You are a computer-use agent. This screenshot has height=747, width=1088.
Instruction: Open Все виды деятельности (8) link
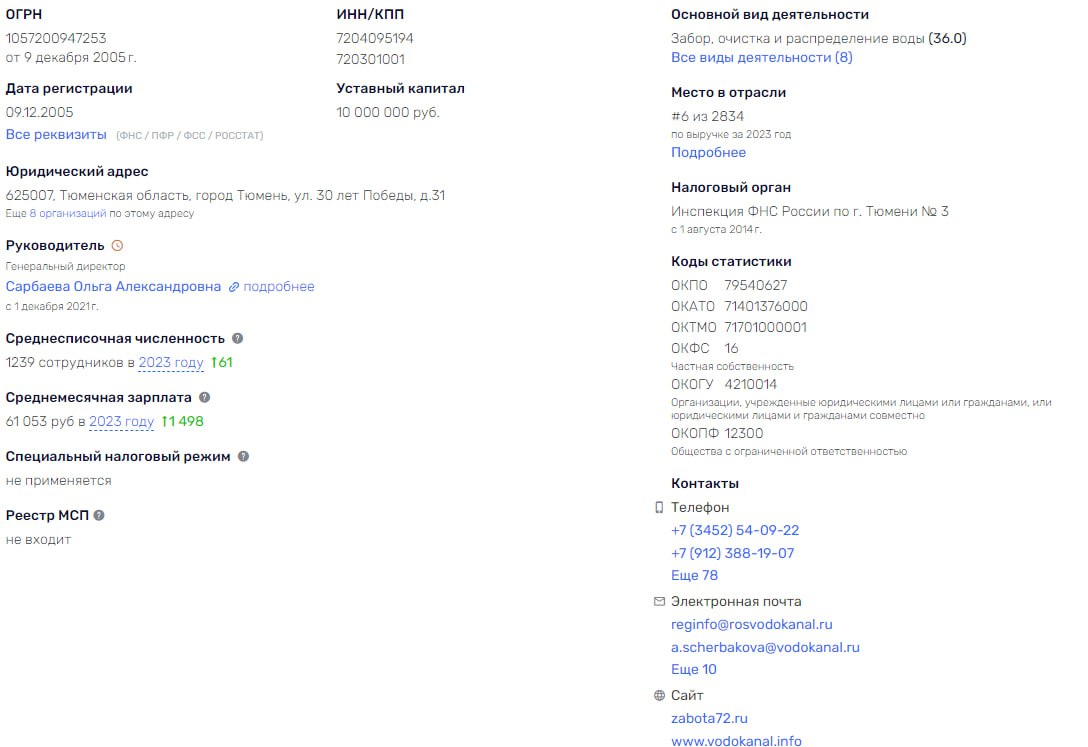[x=762, y=58]
